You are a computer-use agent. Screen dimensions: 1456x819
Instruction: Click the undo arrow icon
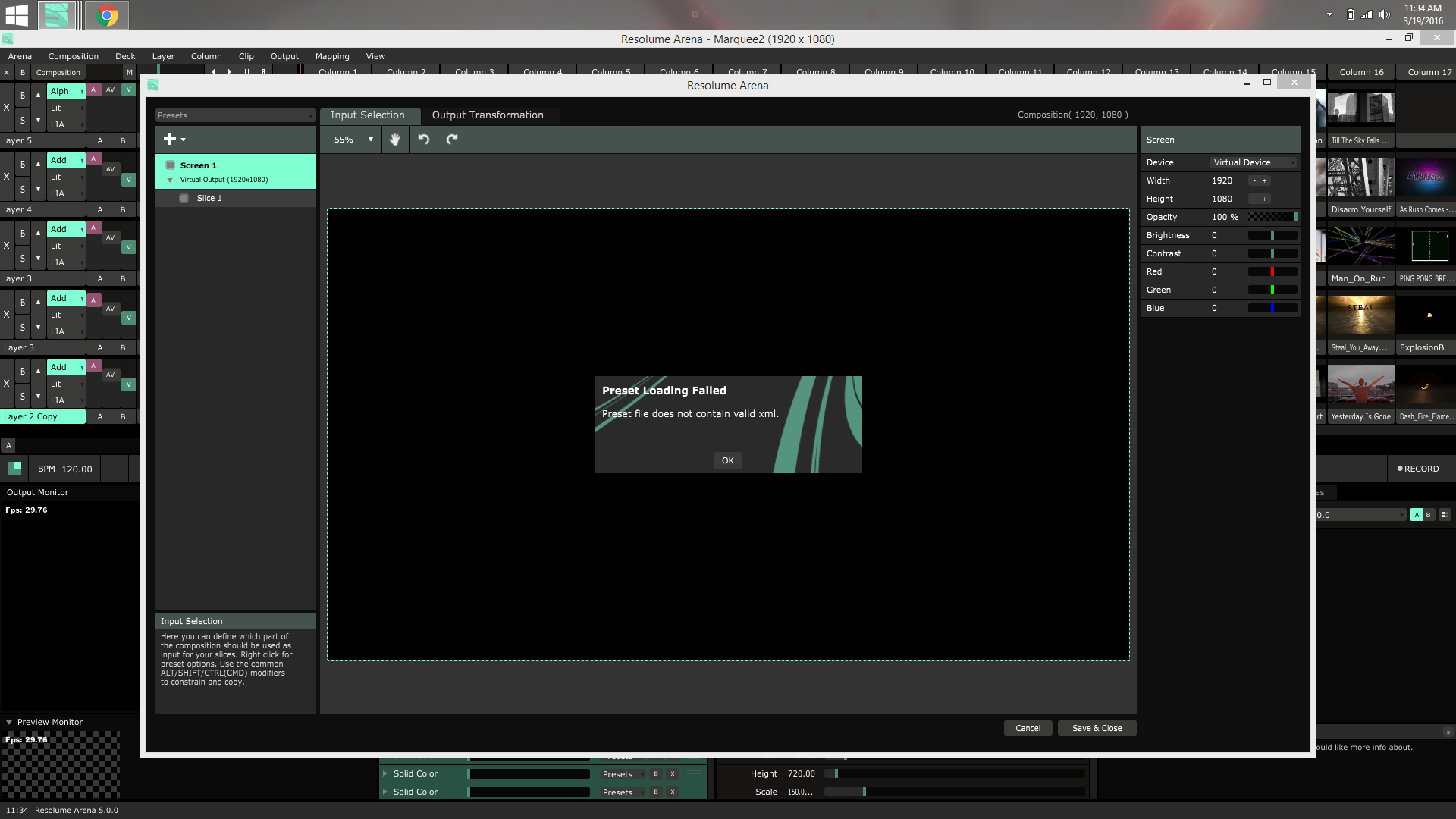pos(424,140)
